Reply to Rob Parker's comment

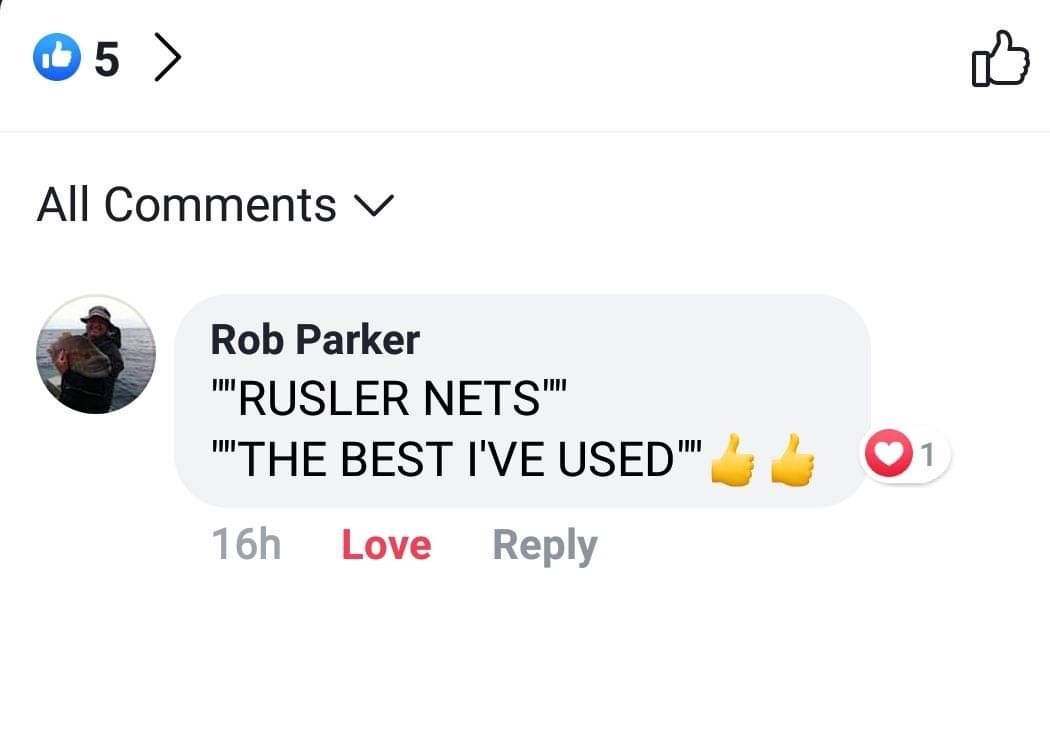click(x=544, y=546)
